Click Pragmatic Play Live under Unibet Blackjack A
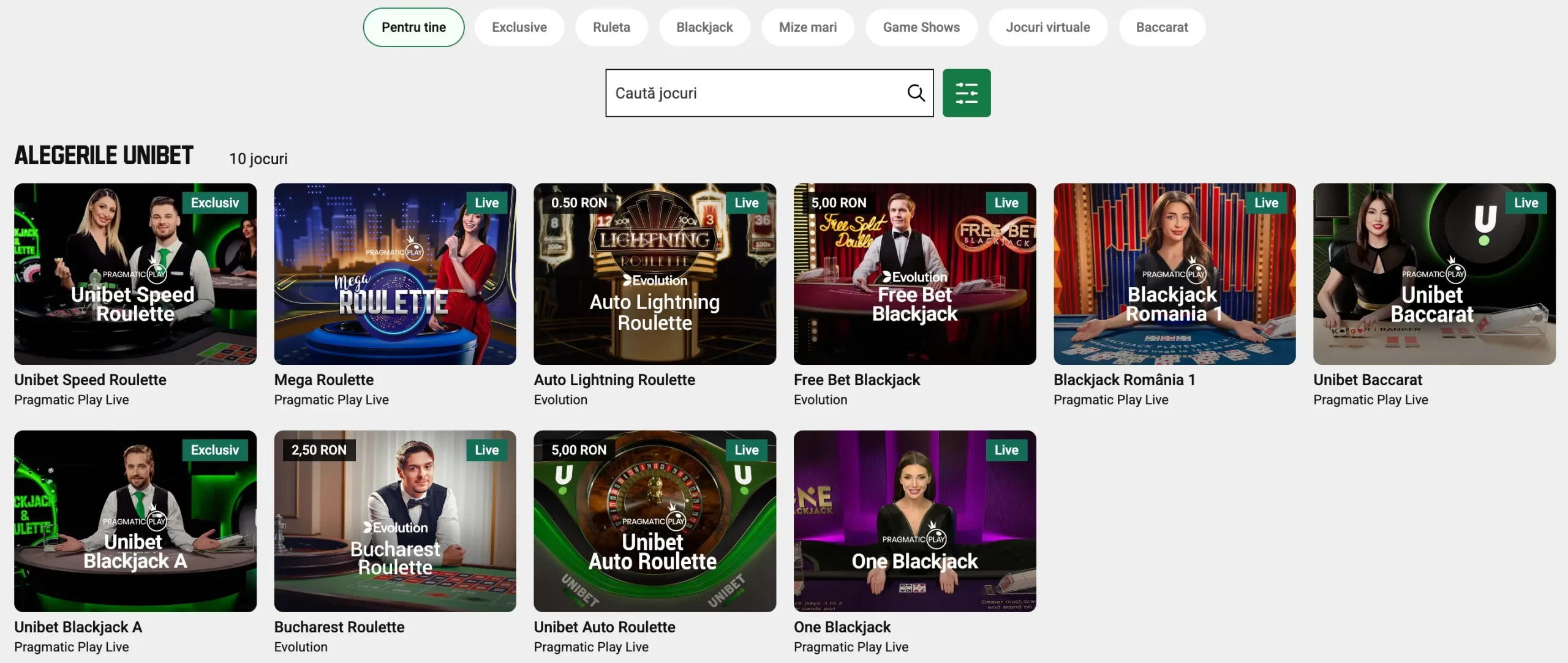The height and width of the screenshot is (663, 1568). click(72, 647)
